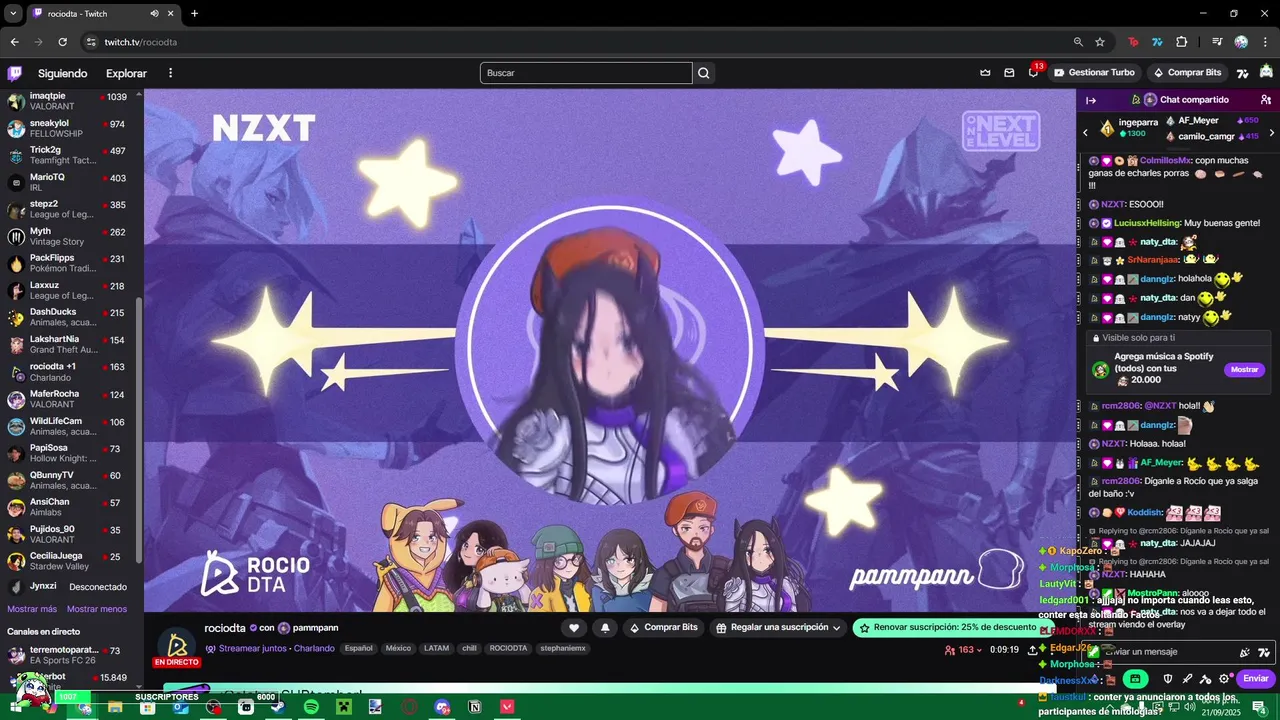Go to previous leaderboard entry arrow

(x=1086, y=132)
